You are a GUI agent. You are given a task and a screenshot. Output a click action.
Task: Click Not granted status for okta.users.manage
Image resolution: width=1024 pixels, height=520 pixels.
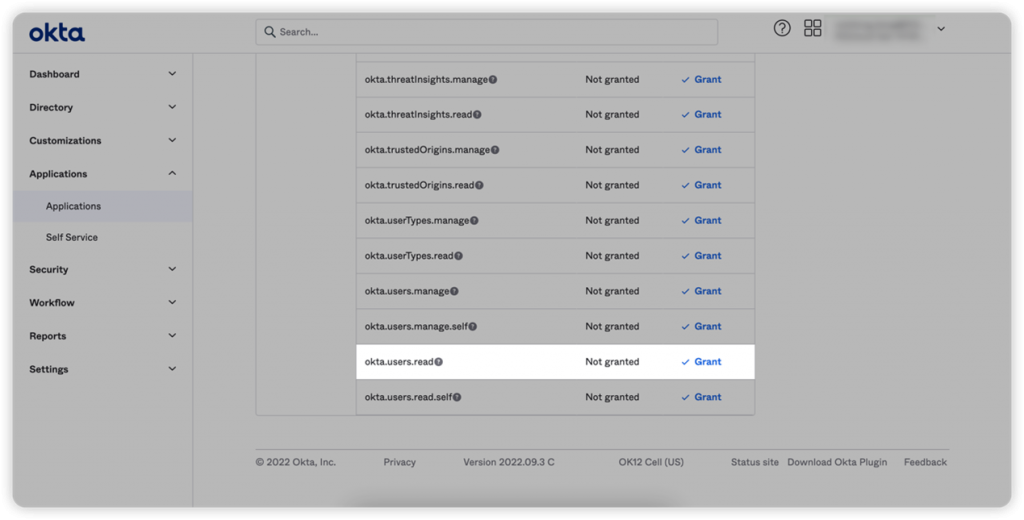(x=612, y=291)
